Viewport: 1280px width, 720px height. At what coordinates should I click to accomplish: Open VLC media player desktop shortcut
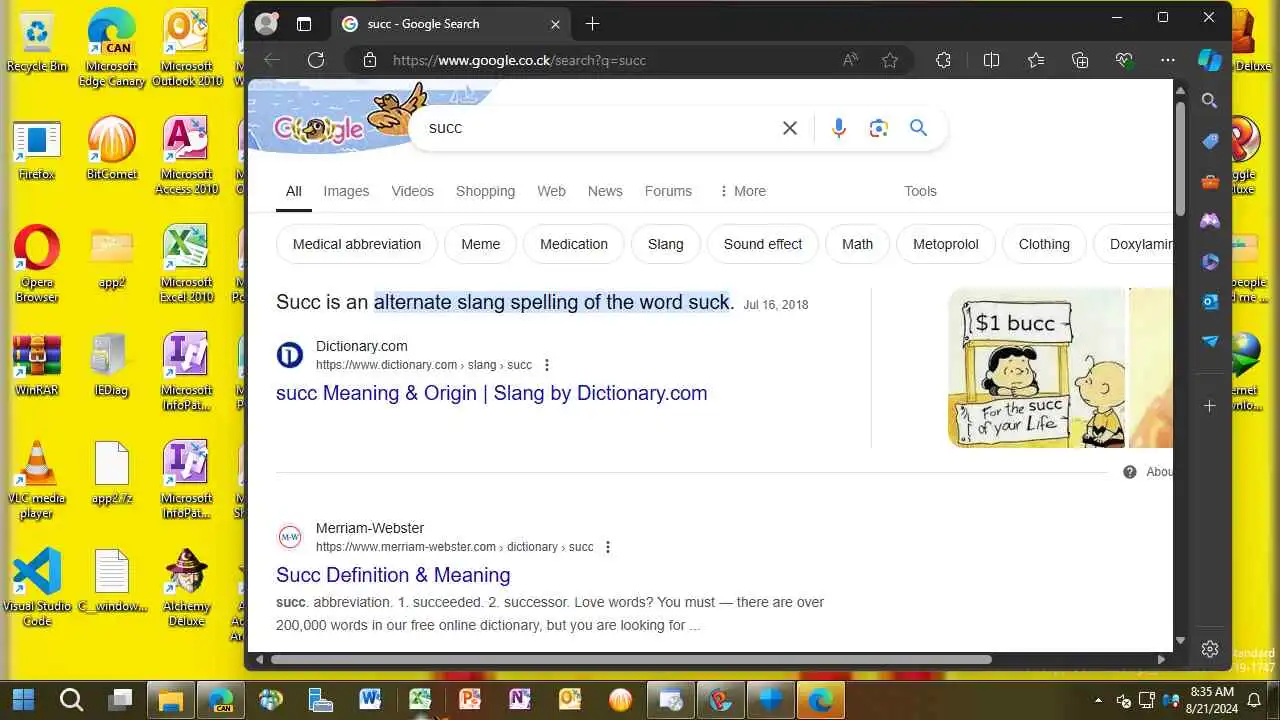[x=36, y=480]
